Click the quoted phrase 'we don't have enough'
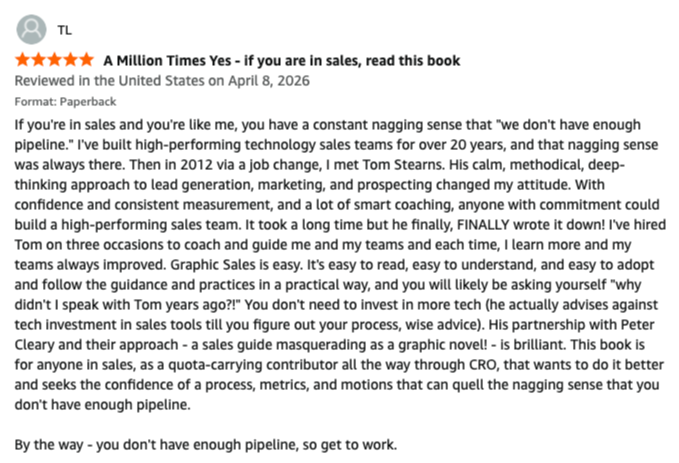This screenshot has width=679, height=463. 568,125
